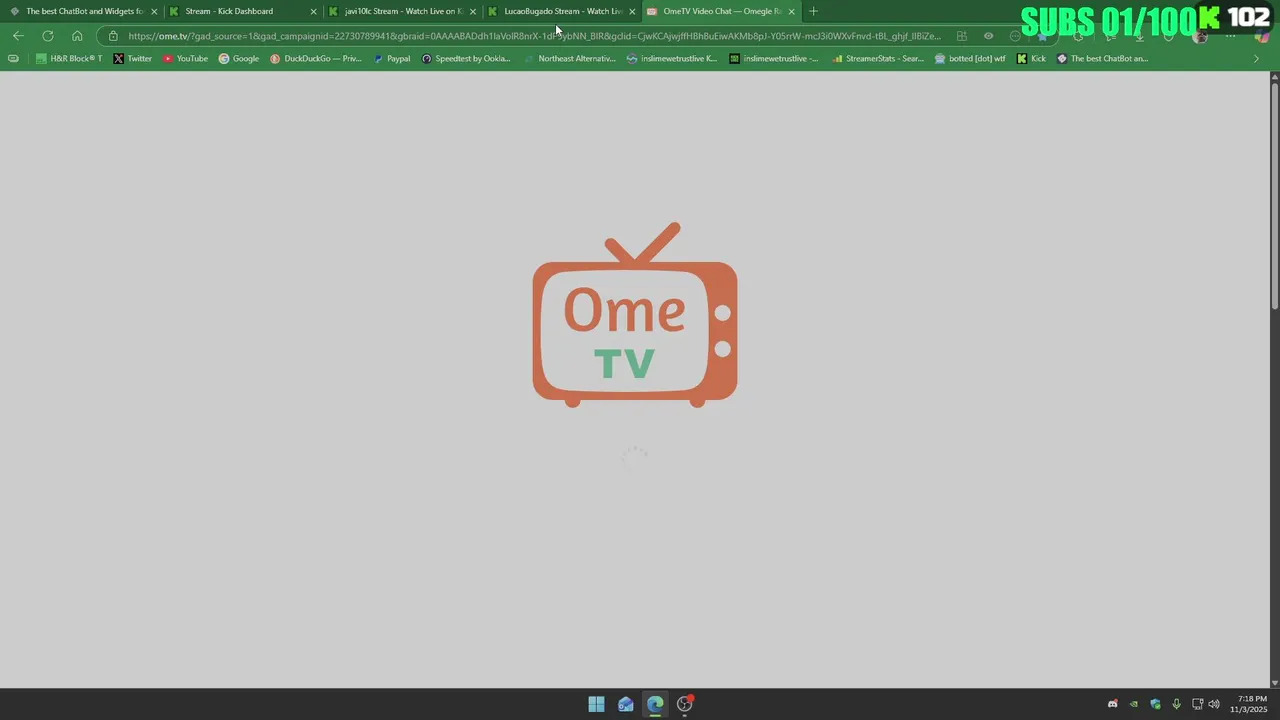This screenshot has width=1280, height=720.
Task: Close the 'LucaoBugado Stream' tab
Action: 632,12
